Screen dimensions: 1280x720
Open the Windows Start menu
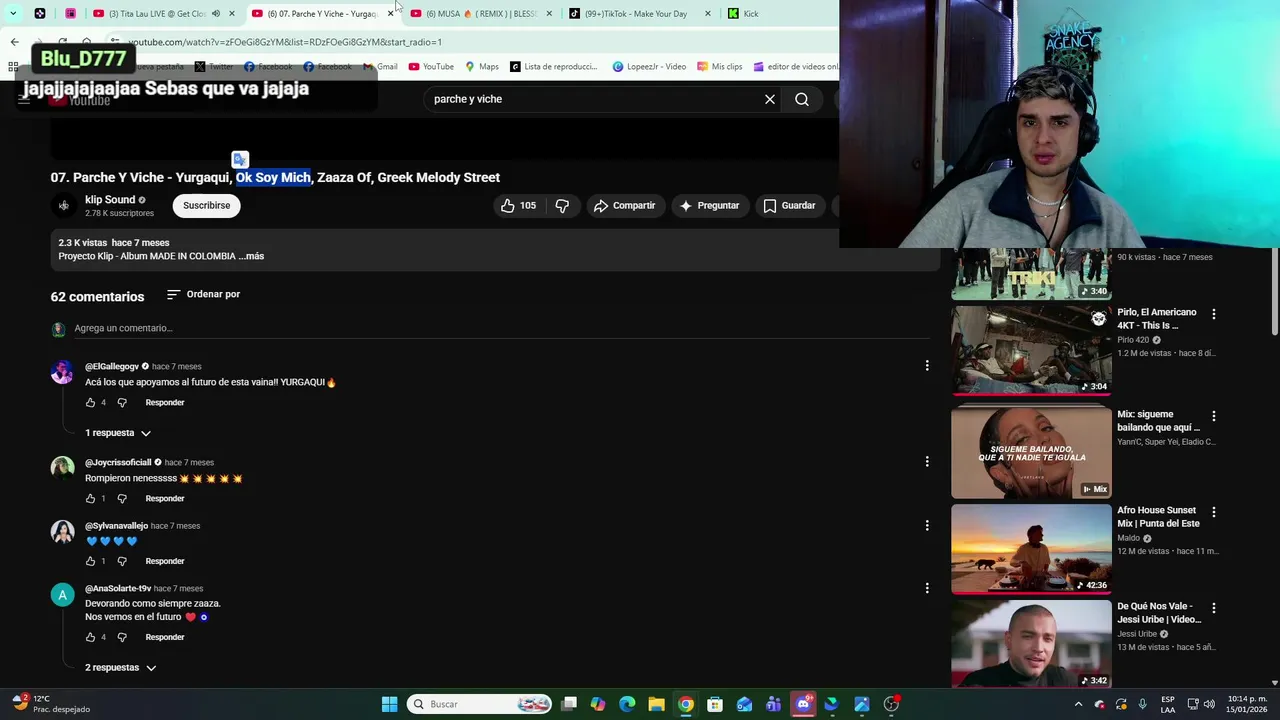pos(389,704)
